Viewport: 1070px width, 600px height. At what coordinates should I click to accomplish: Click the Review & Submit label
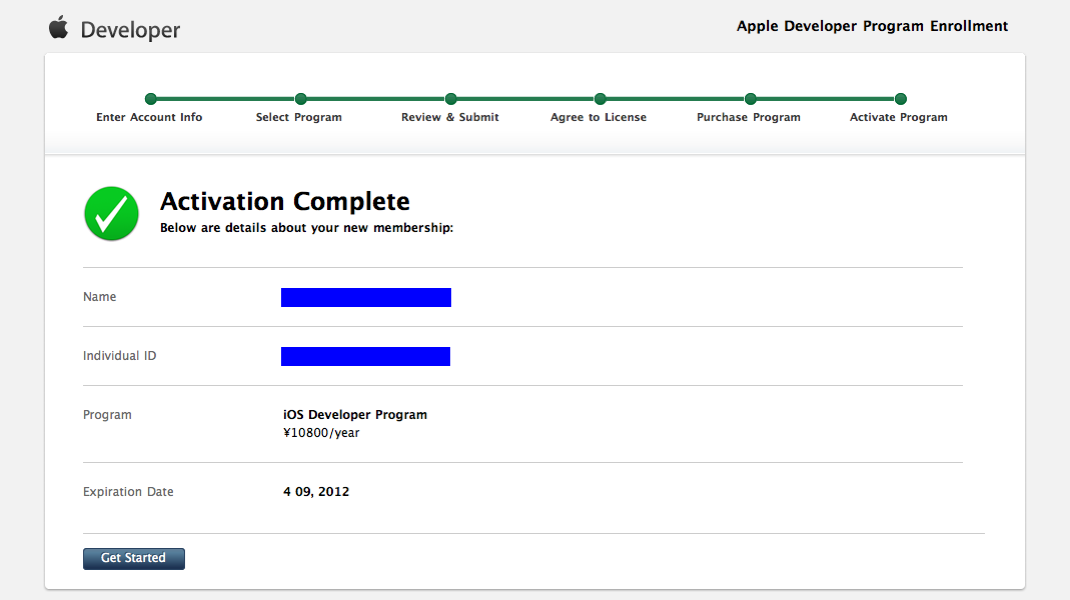[450, 117]
